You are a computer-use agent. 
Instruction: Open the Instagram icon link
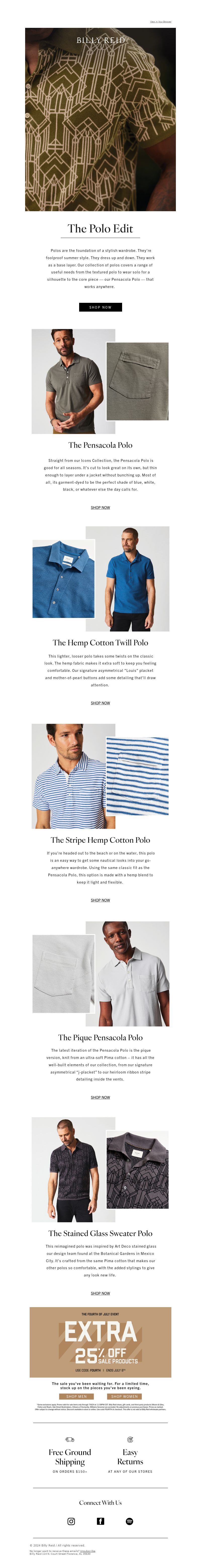coord(71,1521)
